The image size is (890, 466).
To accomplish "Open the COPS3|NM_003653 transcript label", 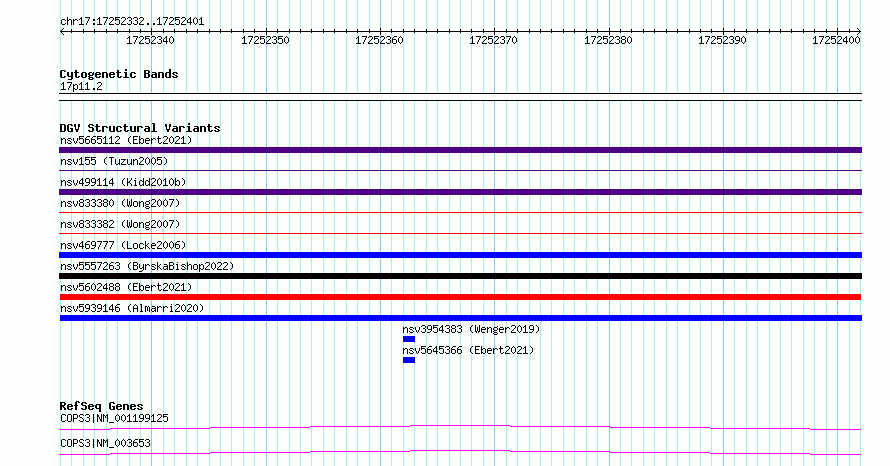I will tap(105, 443).
